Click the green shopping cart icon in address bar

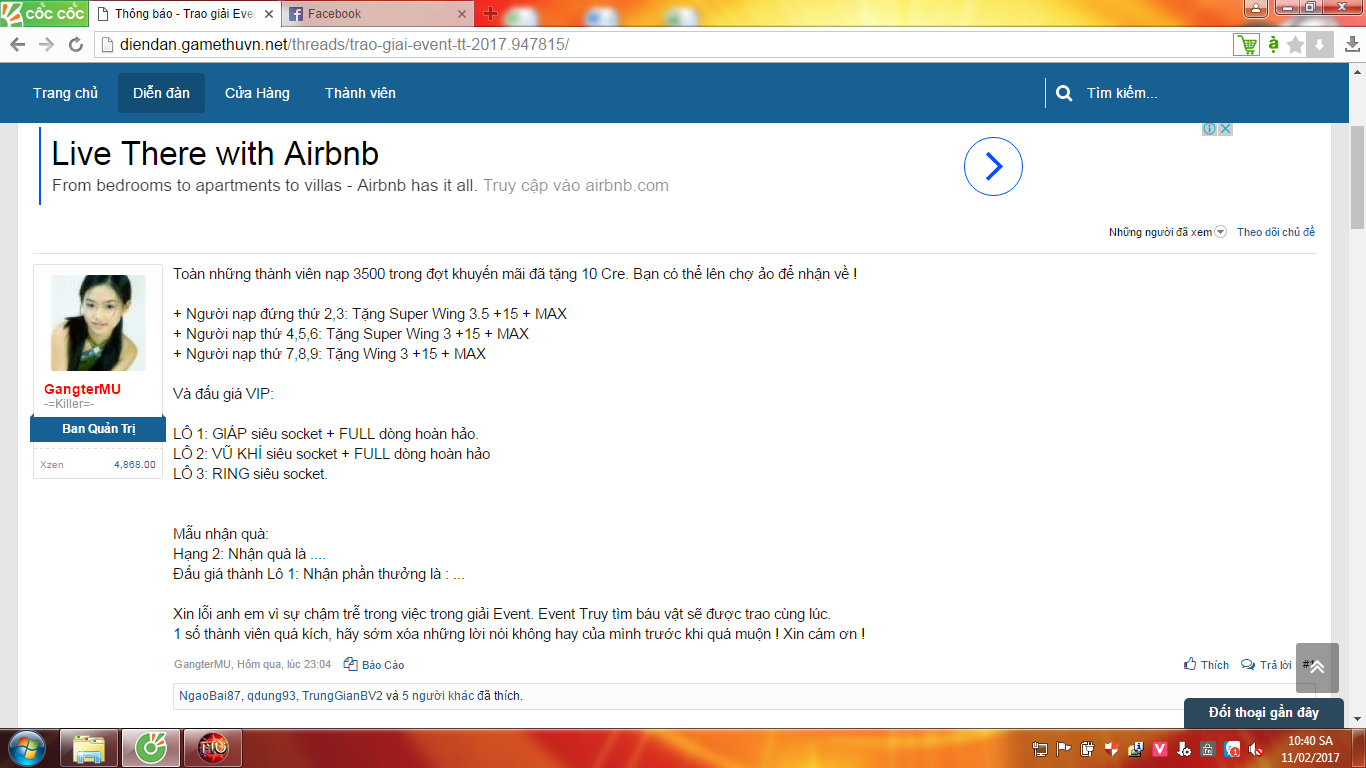pyautogui.click(x=1246, y=44)
